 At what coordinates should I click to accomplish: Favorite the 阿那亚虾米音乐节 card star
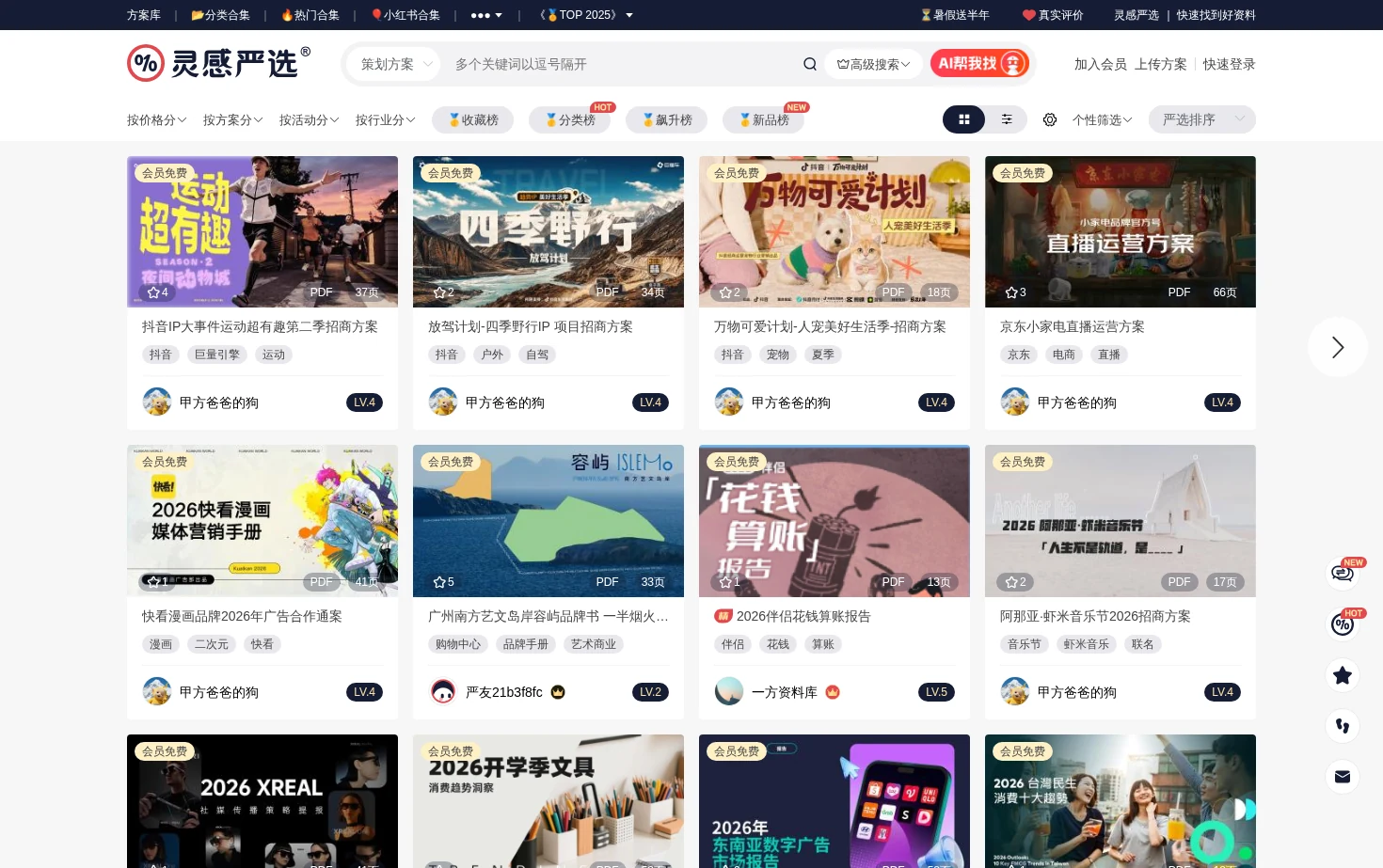(1010, 582)
